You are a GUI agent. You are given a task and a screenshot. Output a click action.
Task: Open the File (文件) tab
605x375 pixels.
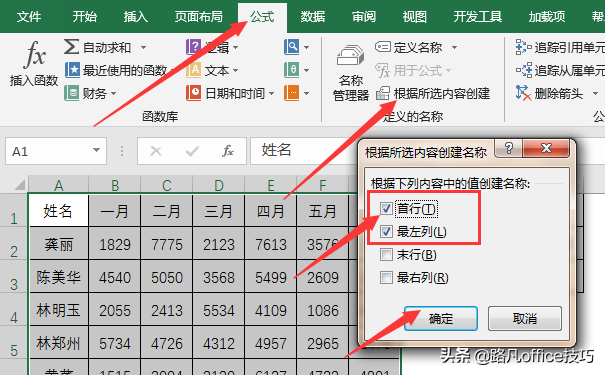click(29, 17)
